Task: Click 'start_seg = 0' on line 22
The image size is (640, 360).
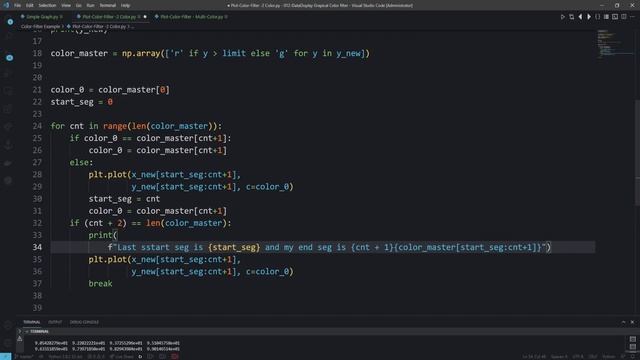Action: click(82, 102)
